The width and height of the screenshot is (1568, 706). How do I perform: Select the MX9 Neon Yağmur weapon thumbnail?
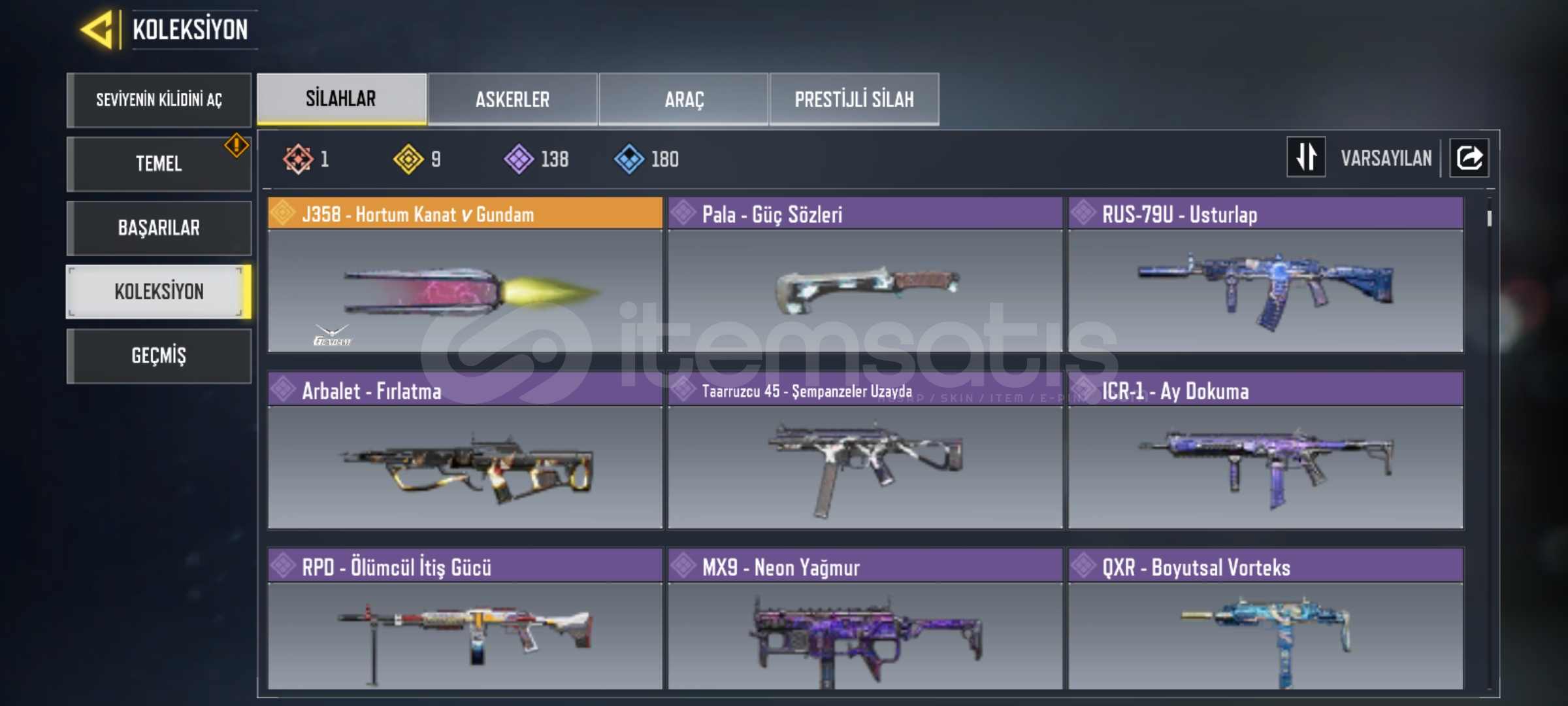point(865,635)
